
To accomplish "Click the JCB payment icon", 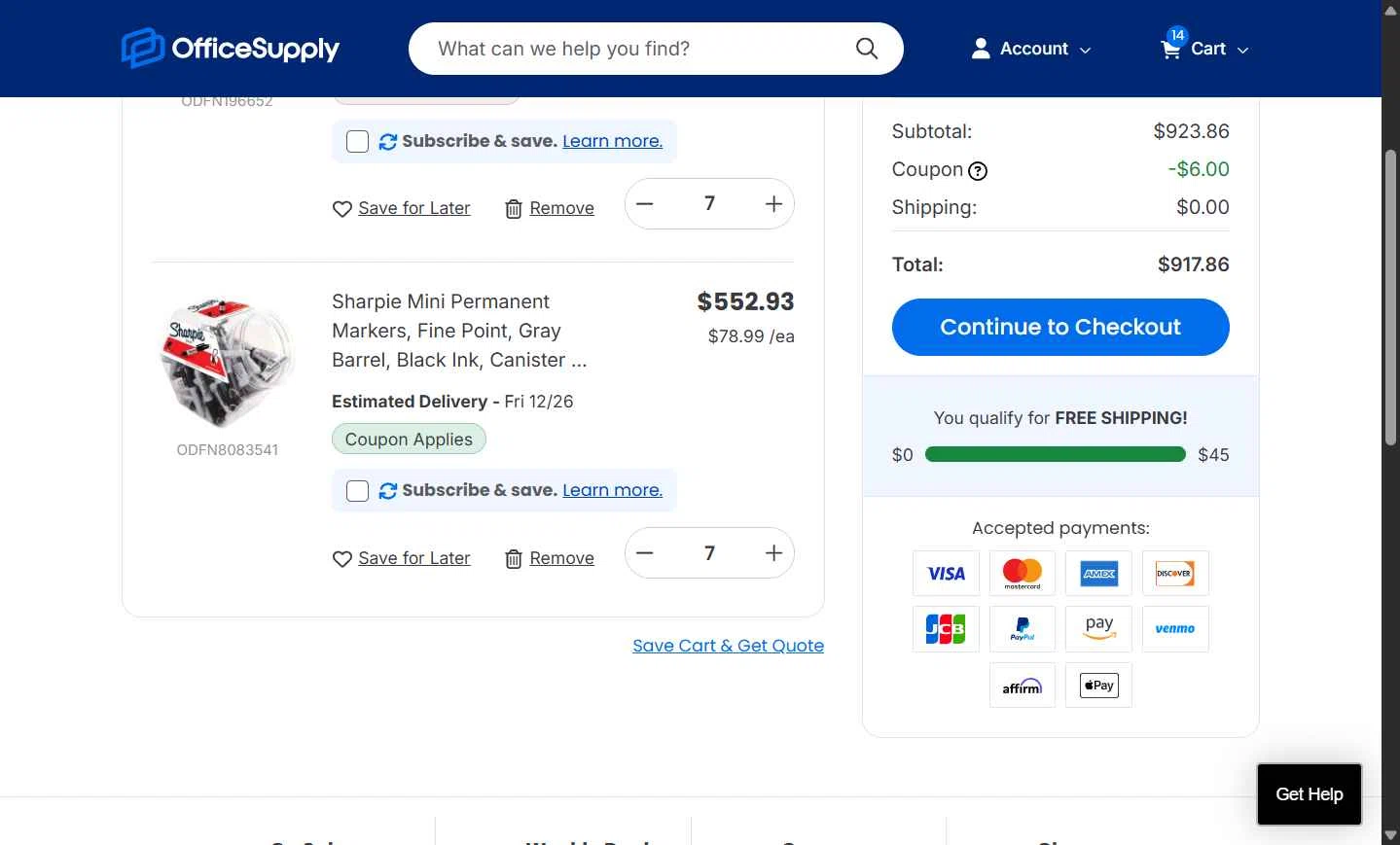I will (x=946, y=629).
